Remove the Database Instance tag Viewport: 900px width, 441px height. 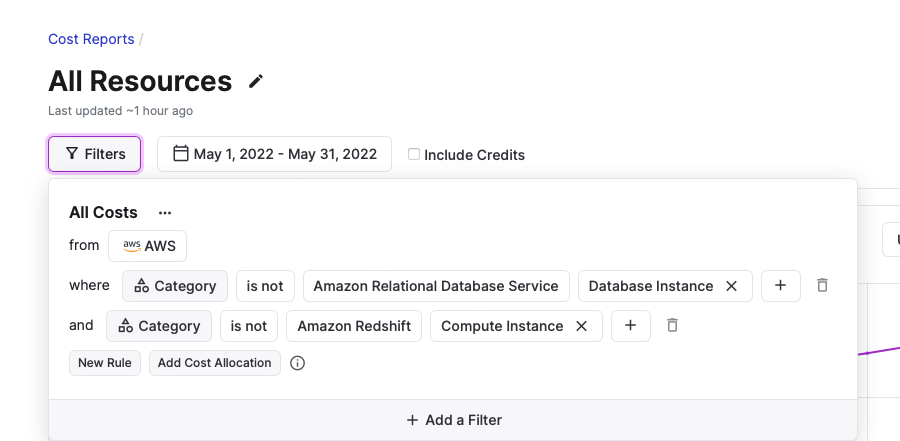pos(731,286)
